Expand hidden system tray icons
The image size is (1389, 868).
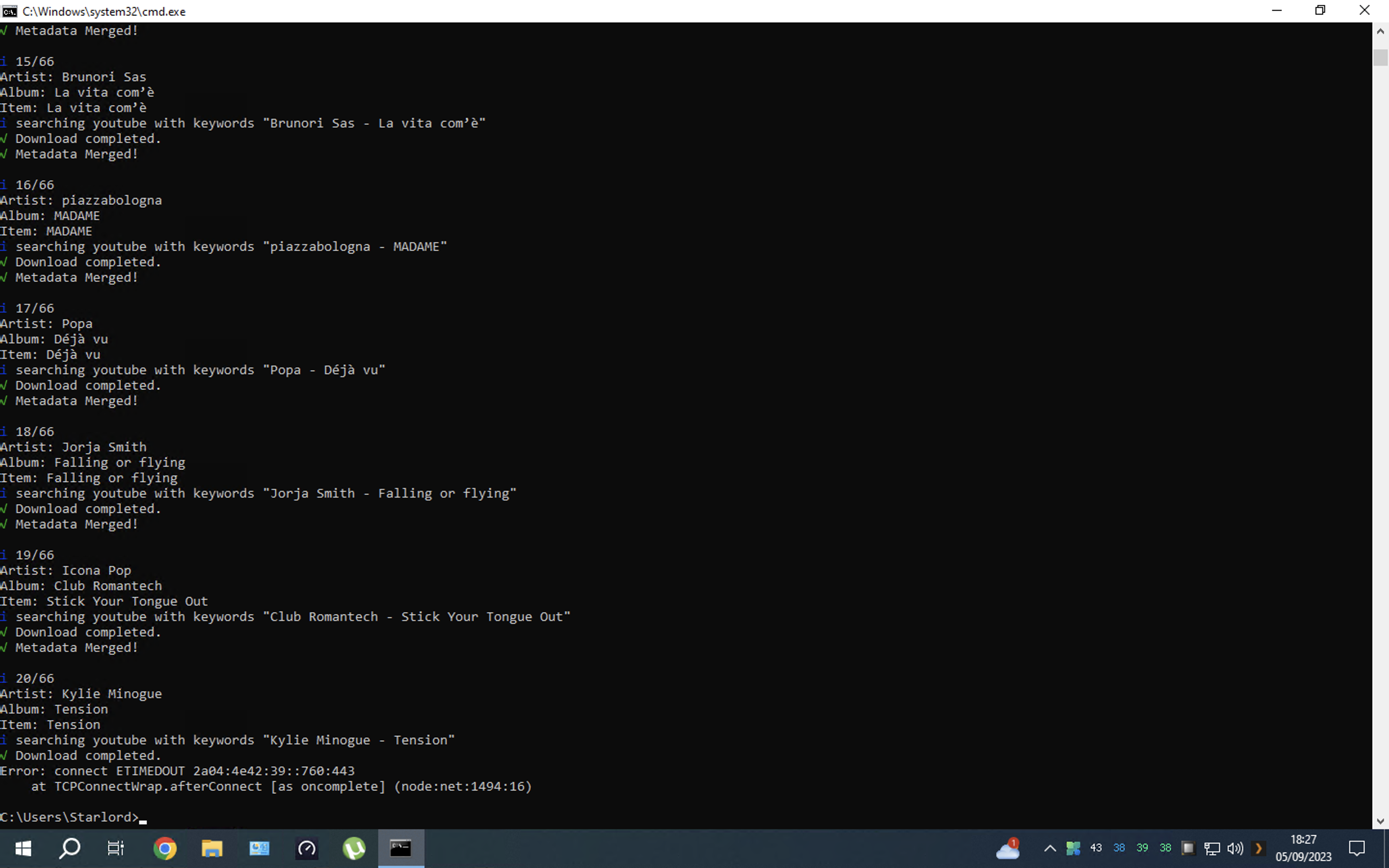pos(1050,849)
